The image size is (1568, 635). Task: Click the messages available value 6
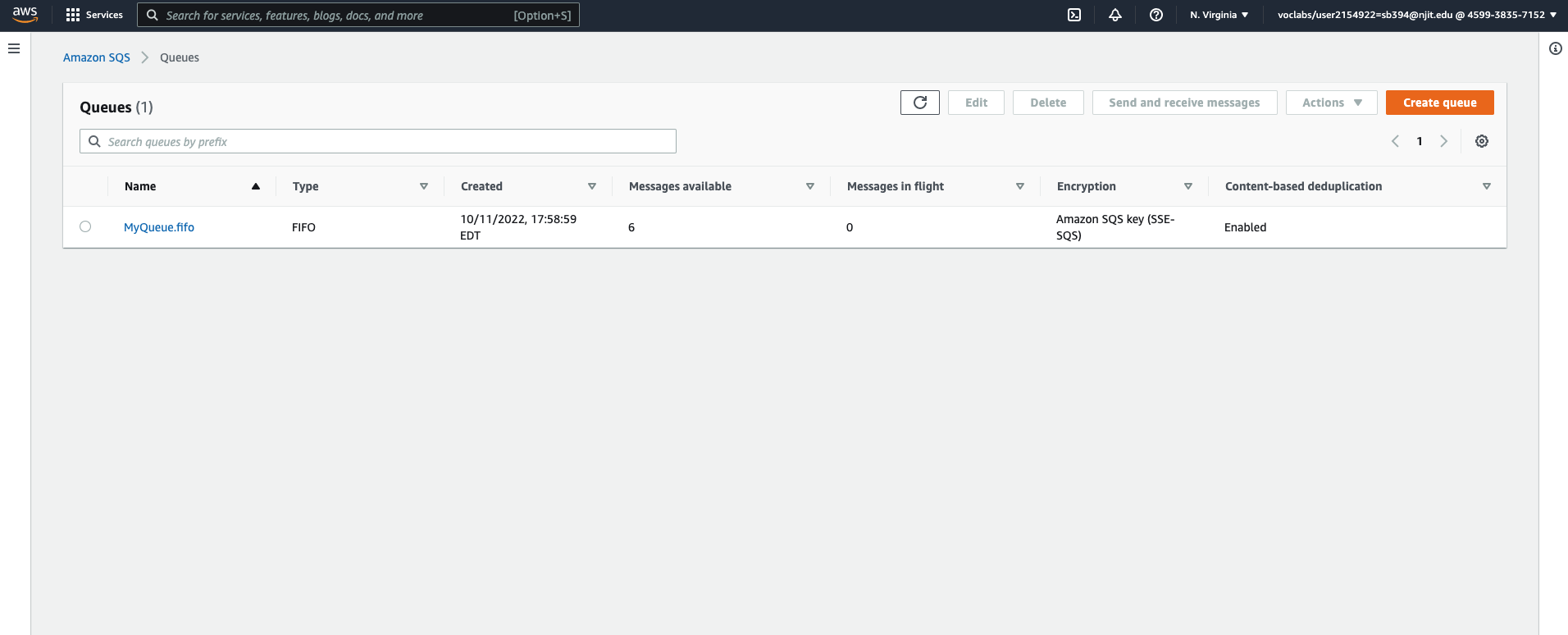click(x=631, y=227)
